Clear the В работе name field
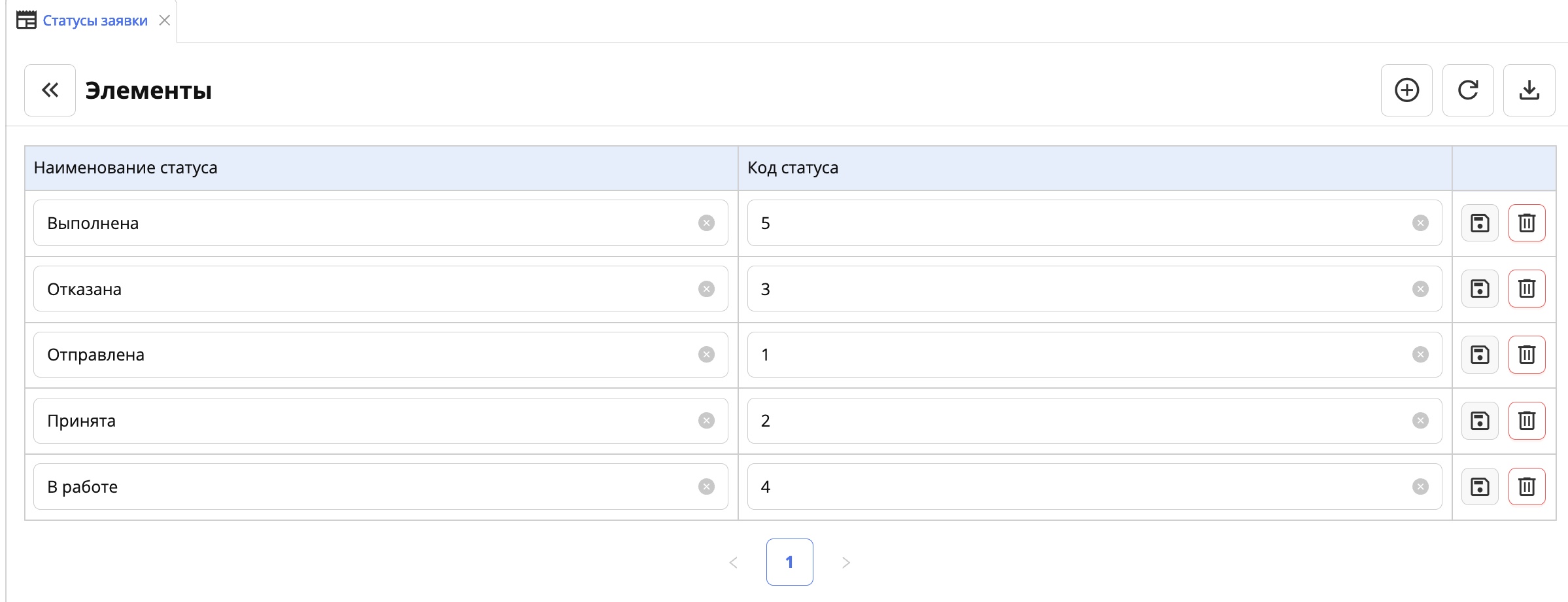 click(x=706, y=487)
